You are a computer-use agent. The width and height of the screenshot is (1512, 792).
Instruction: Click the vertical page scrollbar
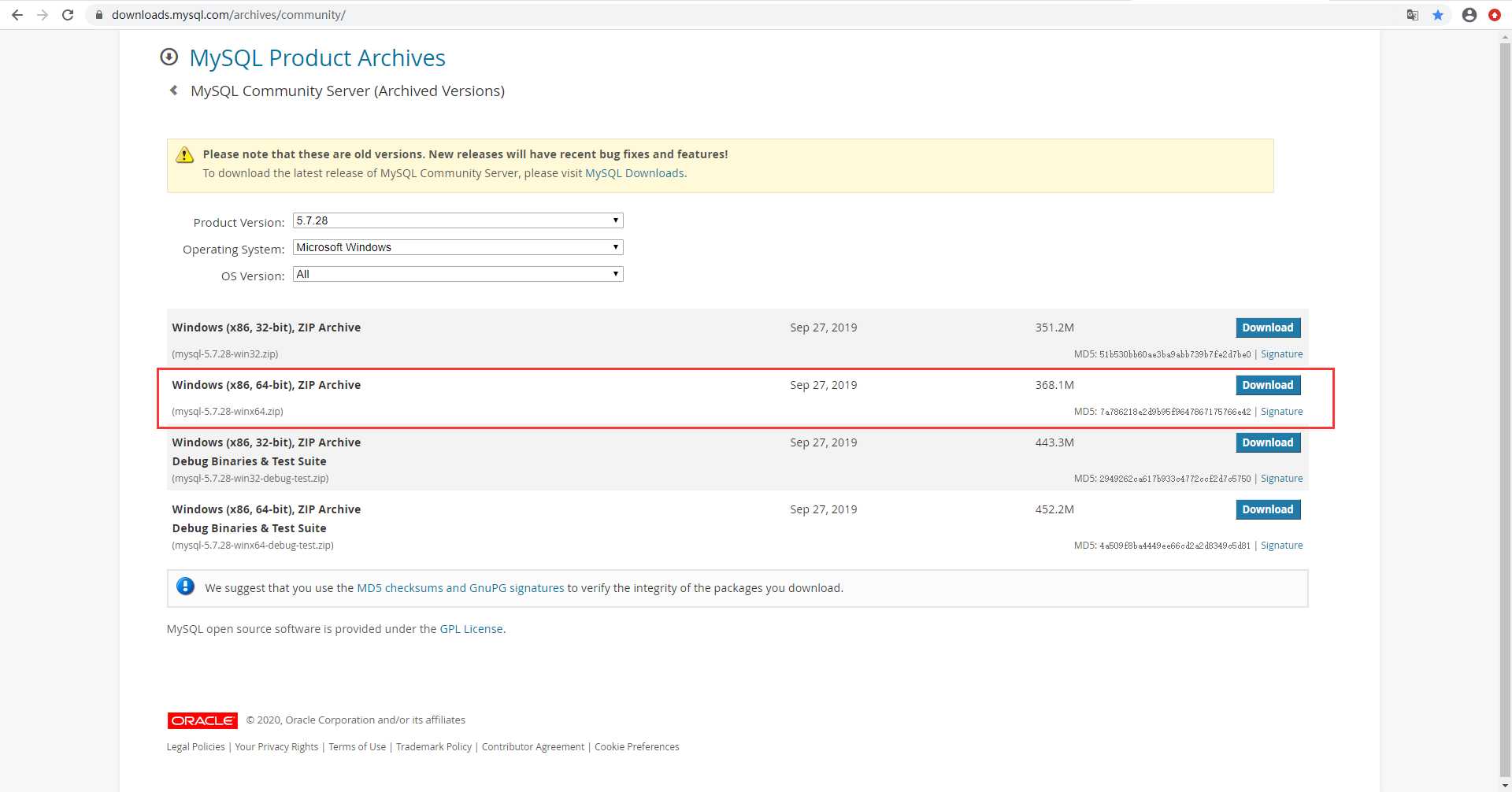(1505, 409)
